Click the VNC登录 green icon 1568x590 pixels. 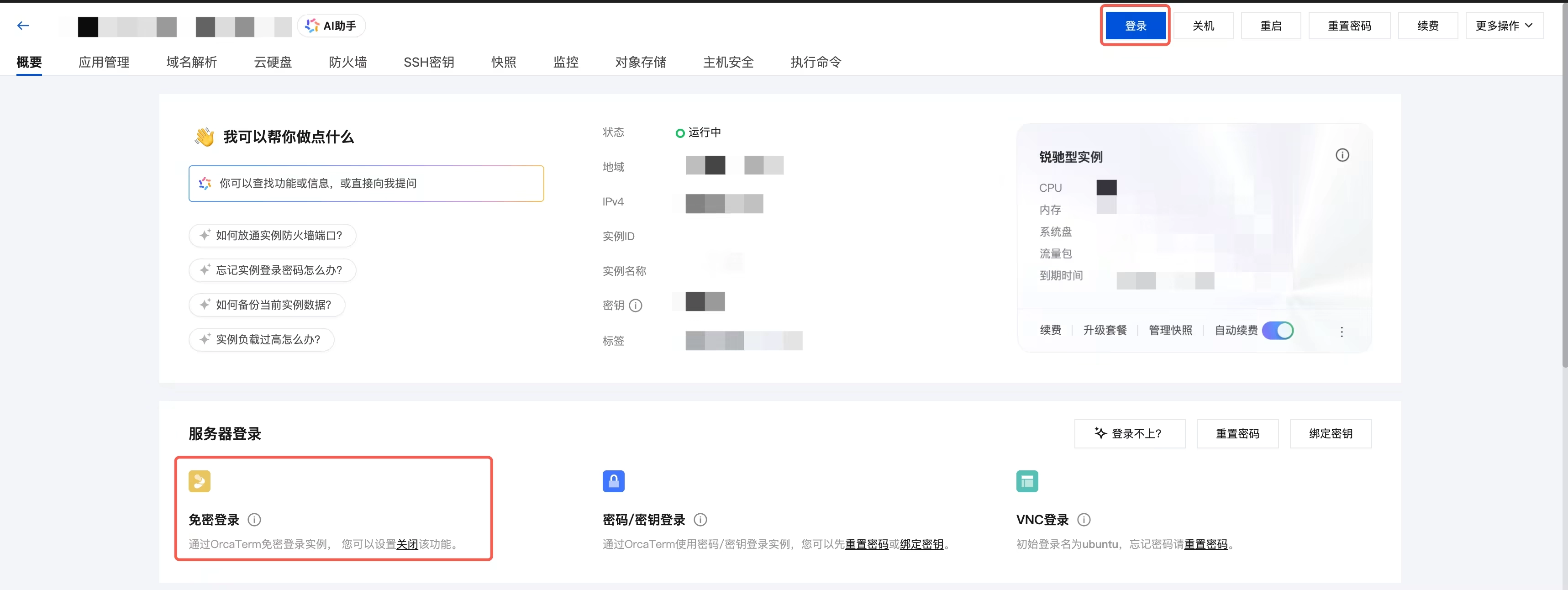[1027, 481]
